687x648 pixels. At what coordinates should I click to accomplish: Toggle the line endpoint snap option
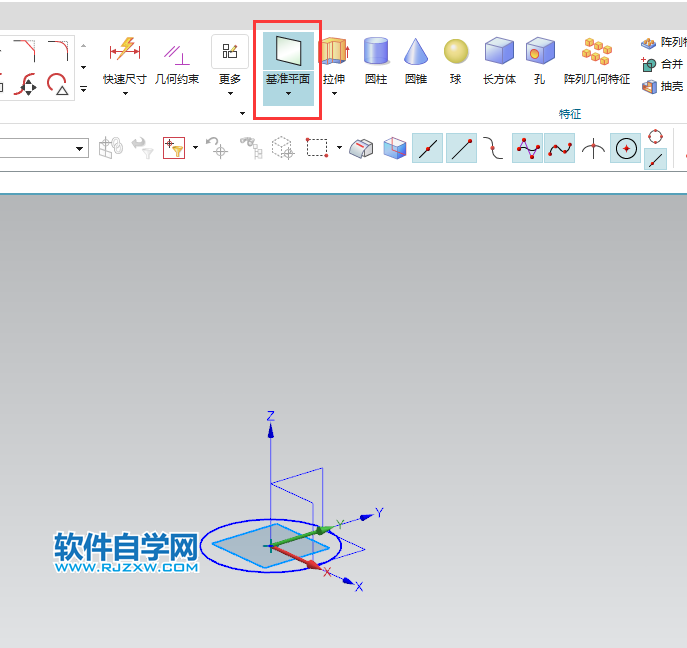461,148
